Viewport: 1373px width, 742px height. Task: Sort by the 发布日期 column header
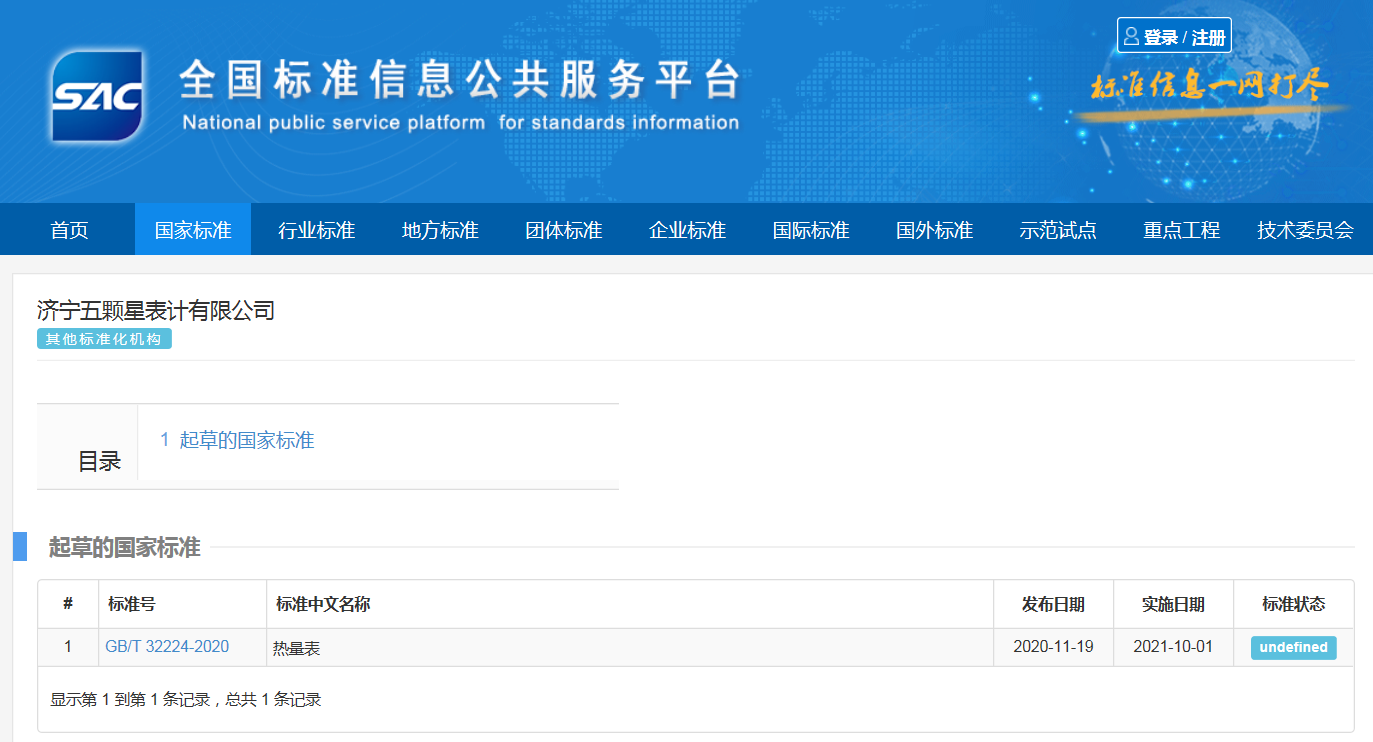(1053, 604)
